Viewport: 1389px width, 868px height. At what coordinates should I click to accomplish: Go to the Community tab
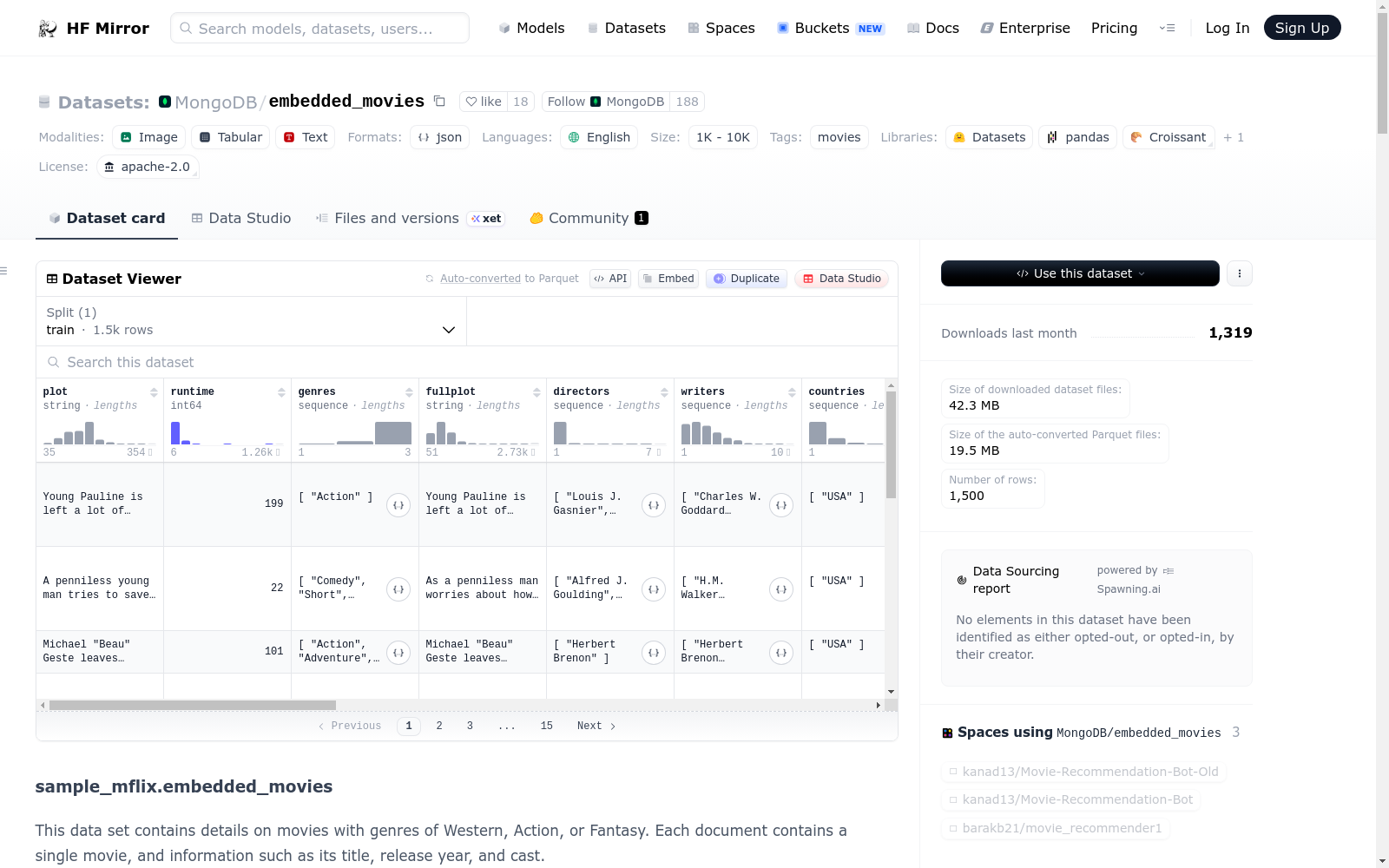pos(589,219)
